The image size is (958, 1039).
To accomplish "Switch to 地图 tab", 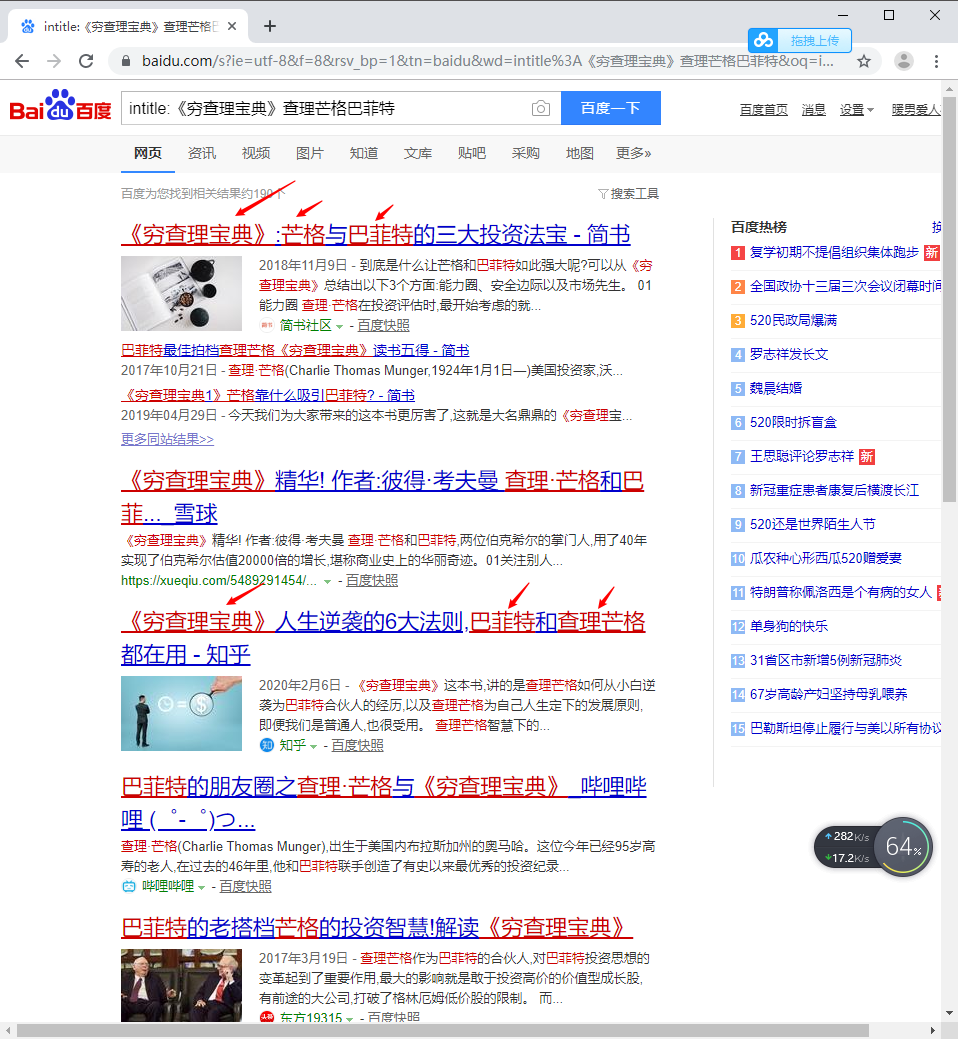I will (580, 153).
